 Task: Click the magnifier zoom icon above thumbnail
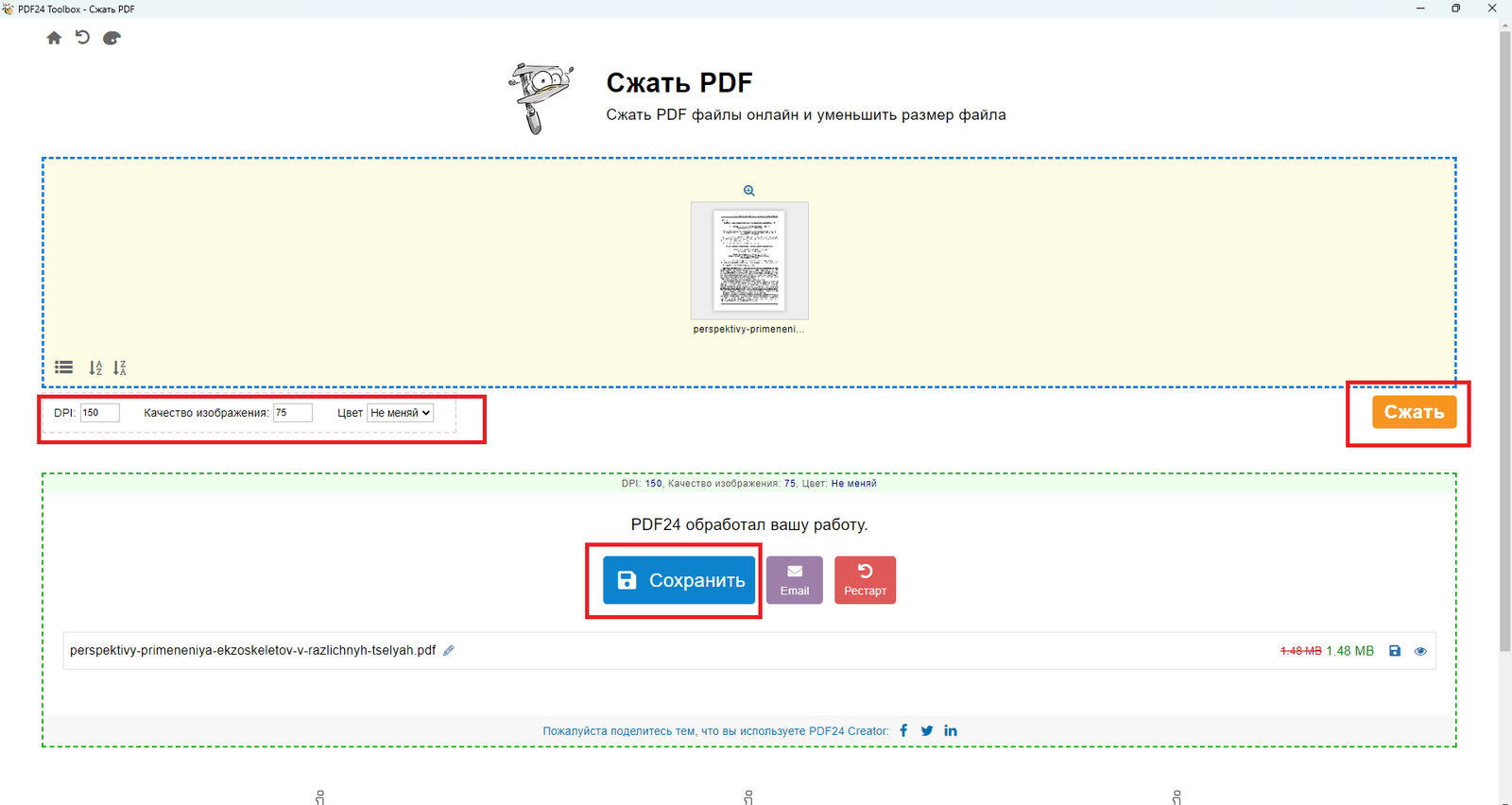pos(749,191)
